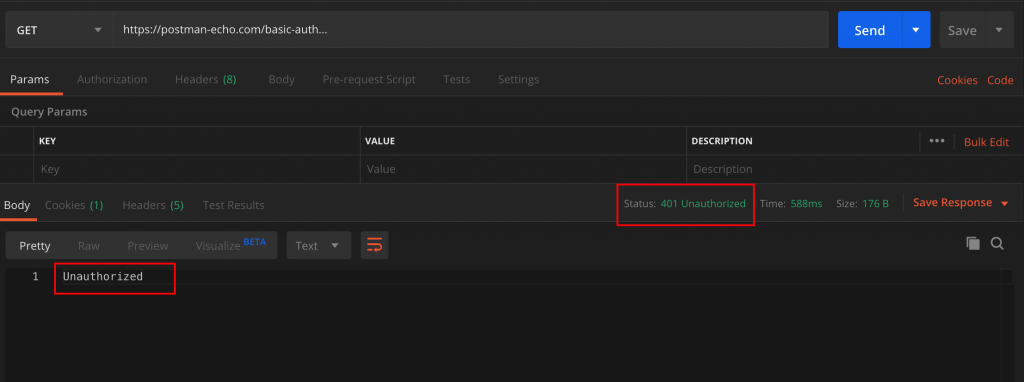Open the response Headers (5) tab
Viewport: 1024px width, 382px height.
[x=153, y=205]
